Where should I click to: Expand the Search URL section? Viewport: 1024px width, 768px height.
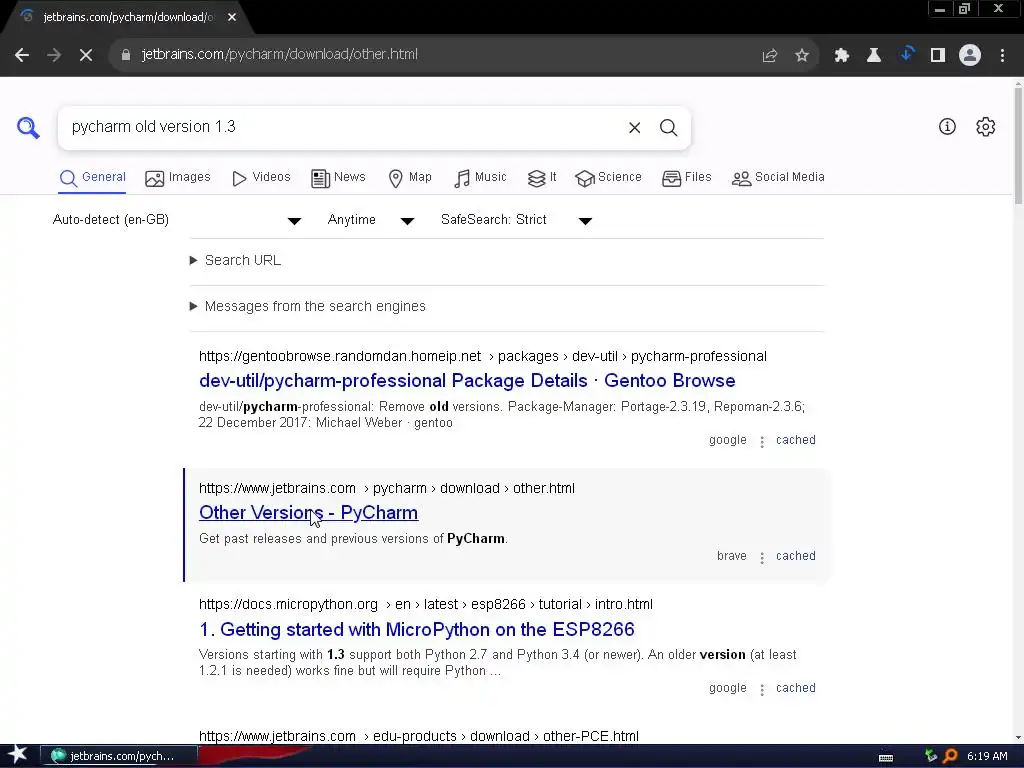235,261
